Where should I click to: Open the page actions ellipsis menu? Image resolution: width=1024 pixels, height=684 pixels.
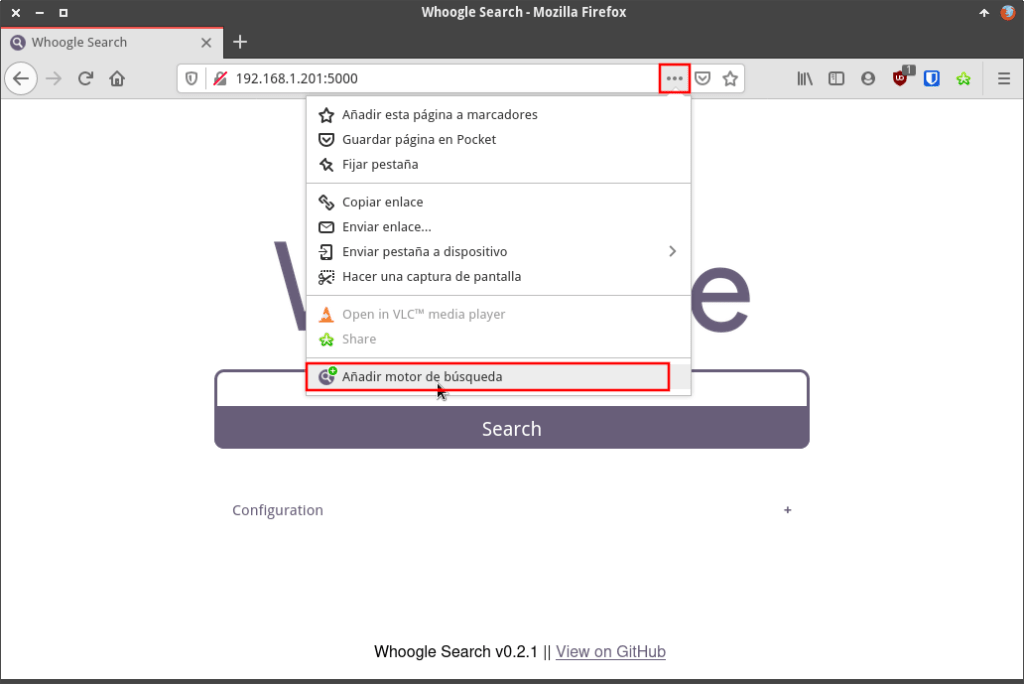pos(674,78)
